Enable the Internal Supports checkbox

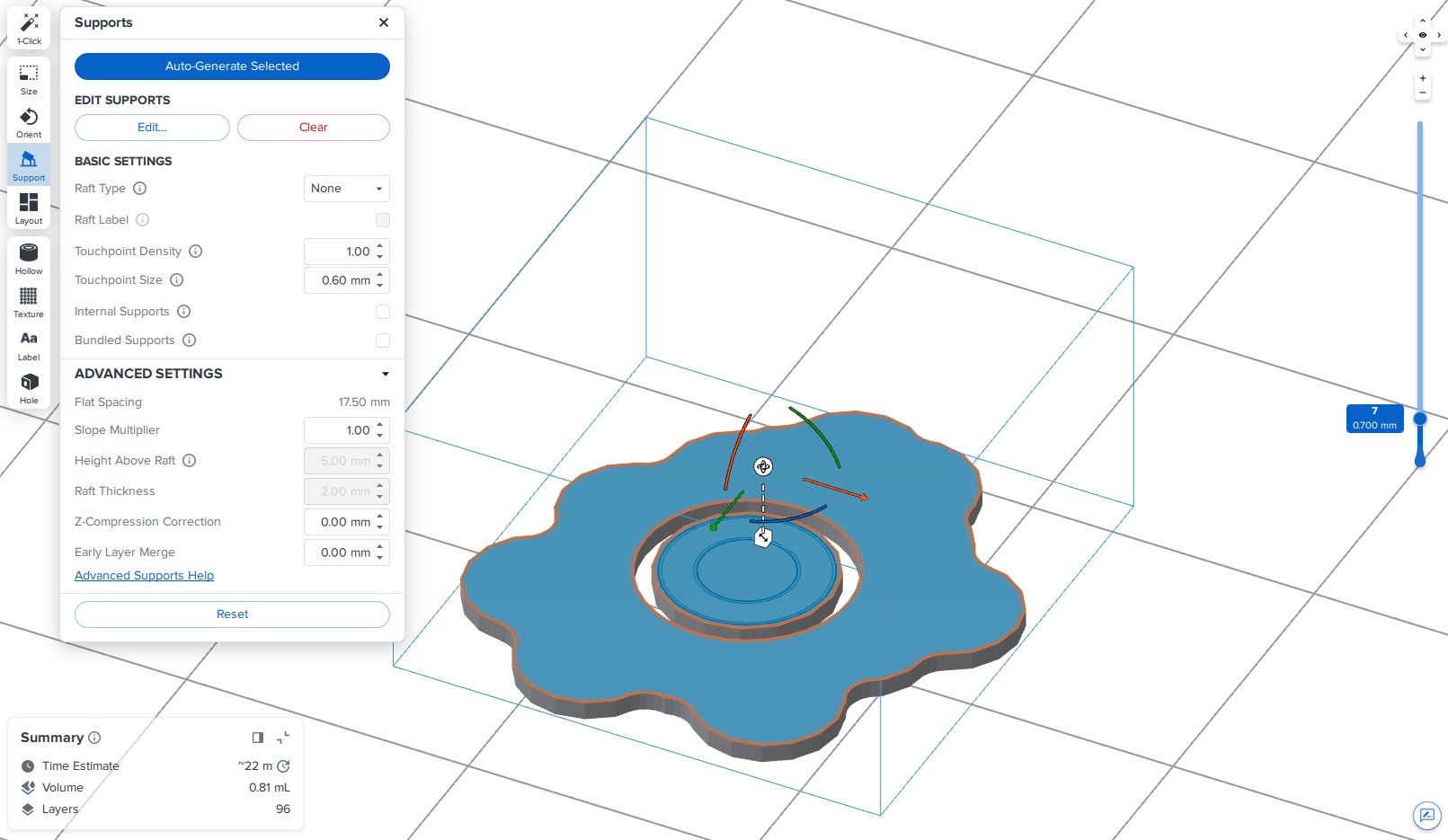point(383,312)
